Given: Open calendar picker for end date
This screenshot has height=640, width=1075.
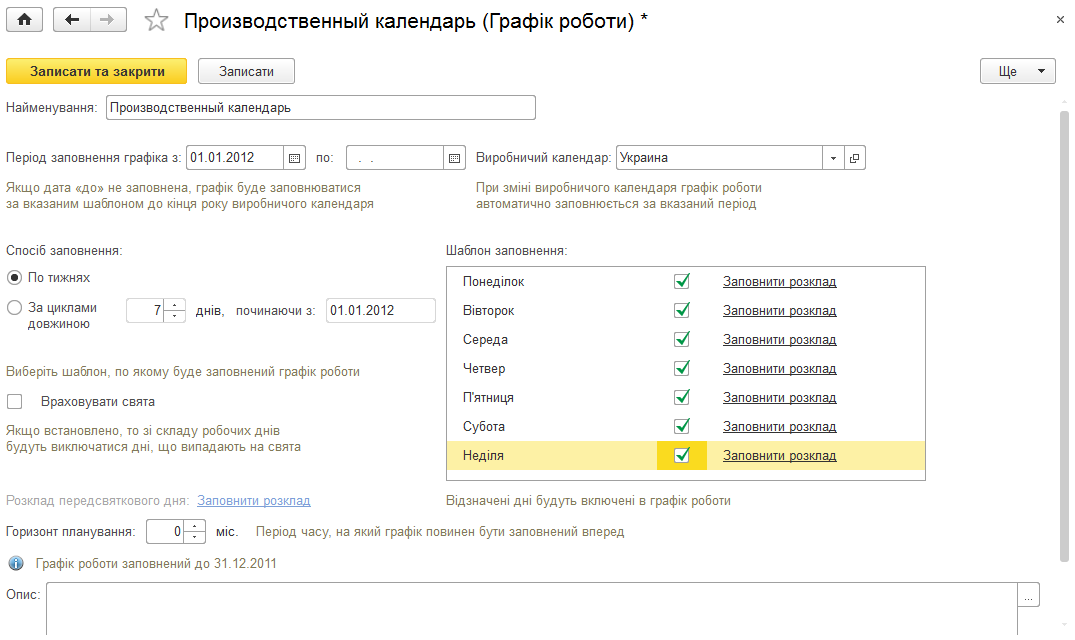Looking at the screenshot, I should 454,158.
